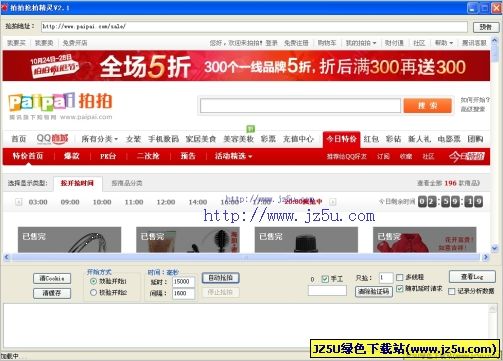Open the 二次抢 menu item
The width and height of the screenshot is (503, 361).
click(148, 156)
